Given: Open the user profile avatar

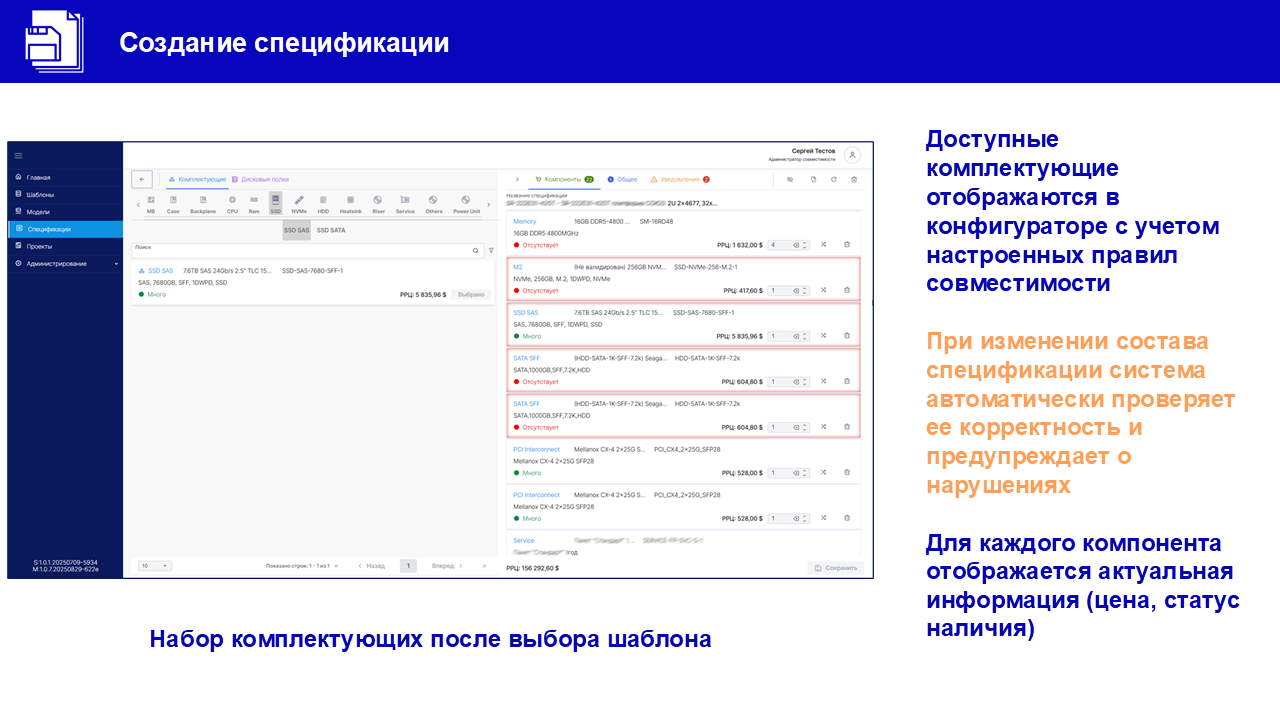Looking at the screenshot, I should click(x=852, y=155).
